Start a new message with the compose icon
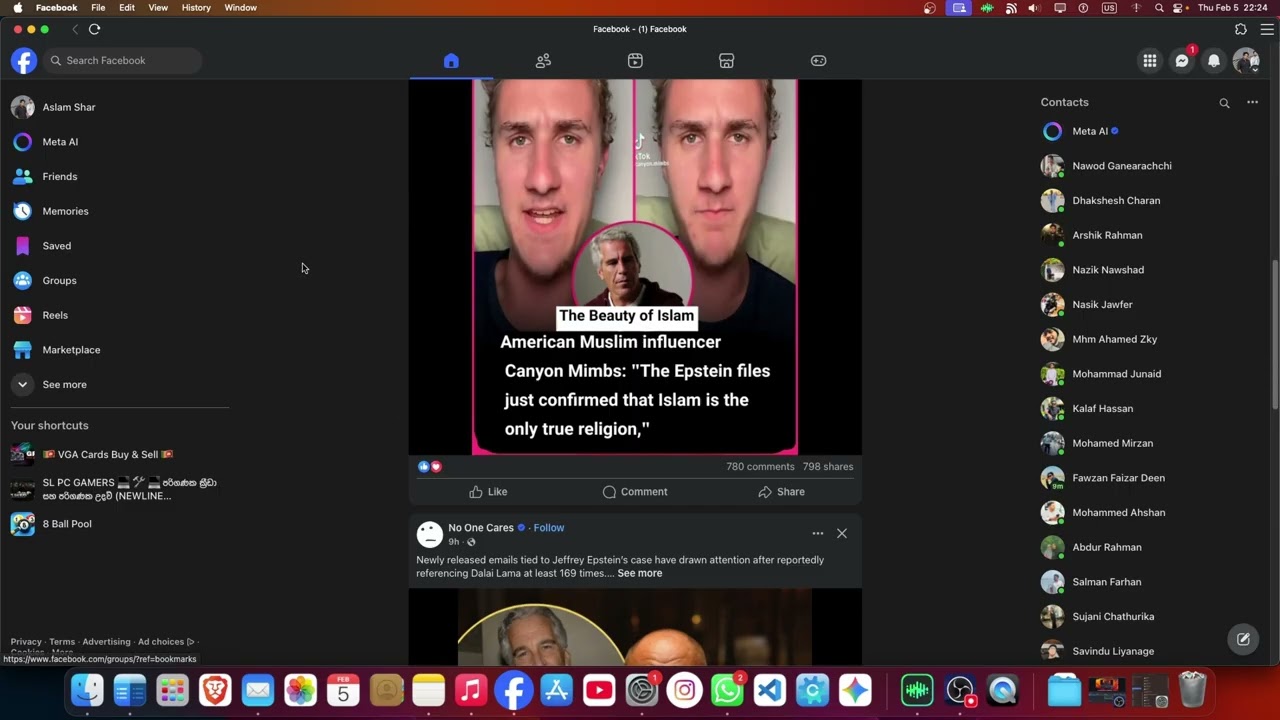The width and height of the screenshot is (1280, 720). 1243,639
